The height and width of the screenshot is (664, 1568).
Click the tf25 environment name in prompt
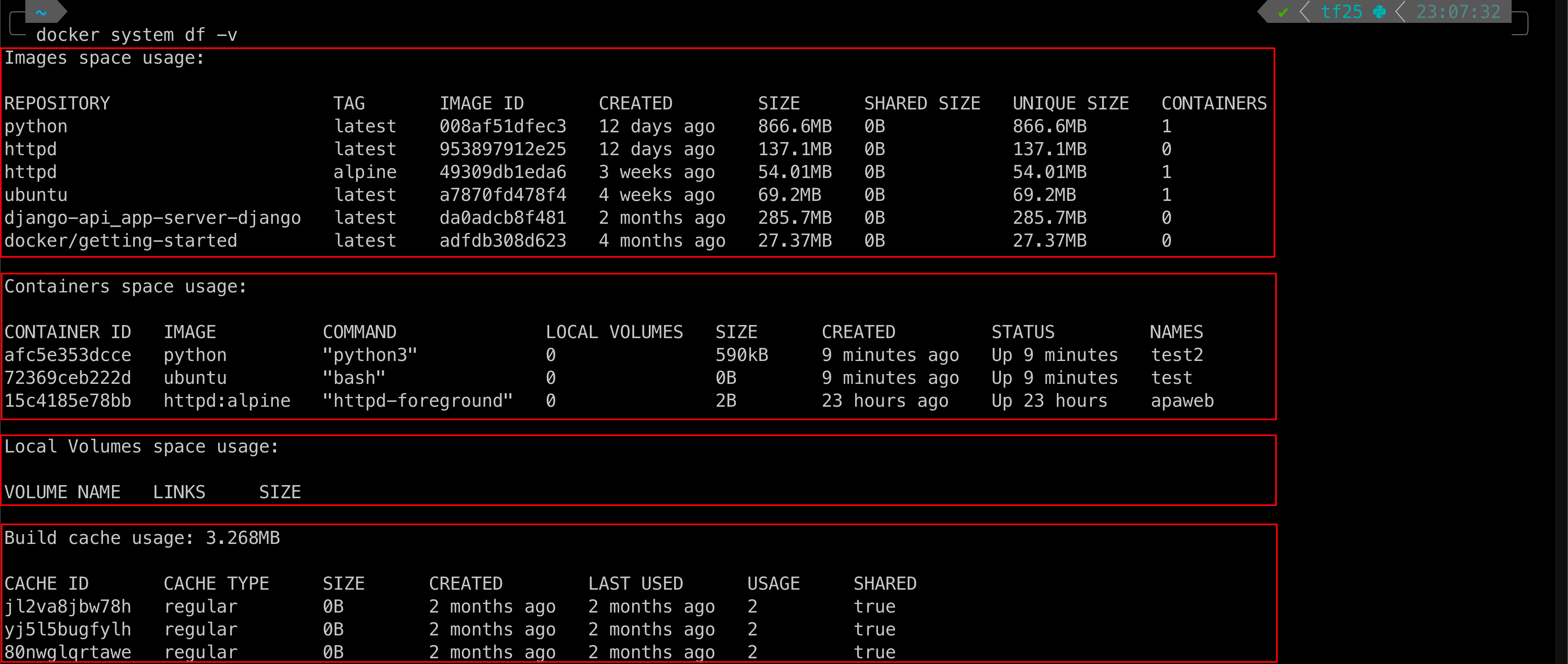click(x=1341, y=12)
